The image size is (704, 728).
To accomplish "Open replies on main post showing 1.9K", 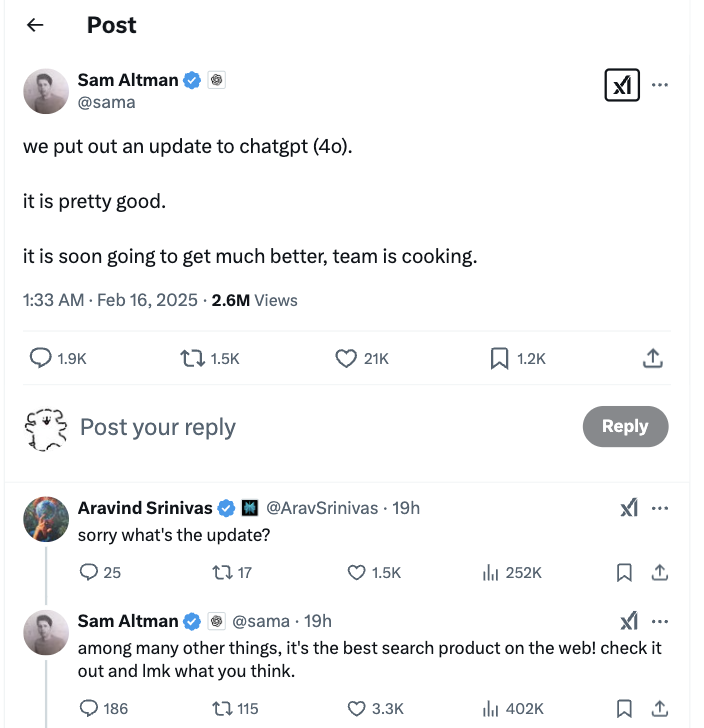I will click(x=41, y=358).
